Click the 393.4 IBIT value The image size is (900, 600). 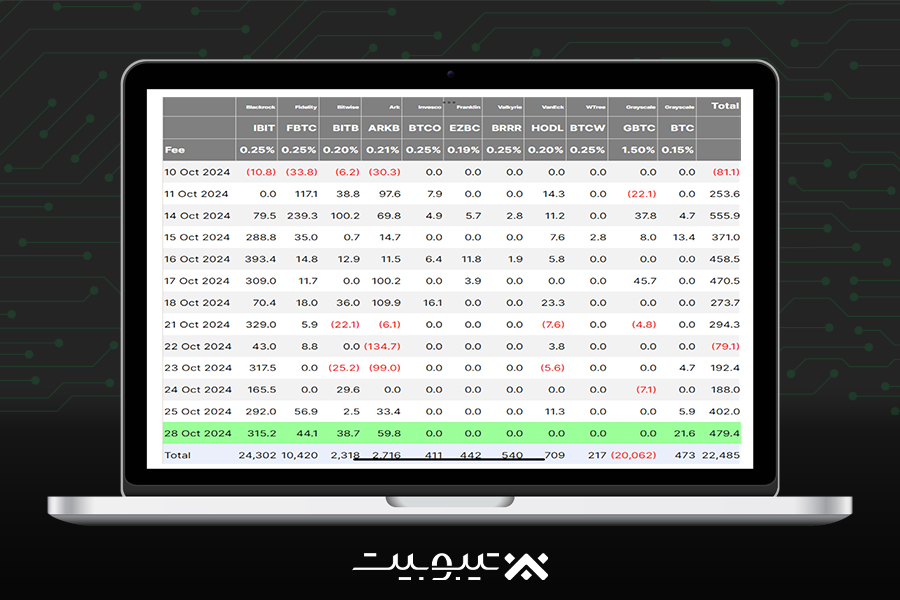coord(261,259)
